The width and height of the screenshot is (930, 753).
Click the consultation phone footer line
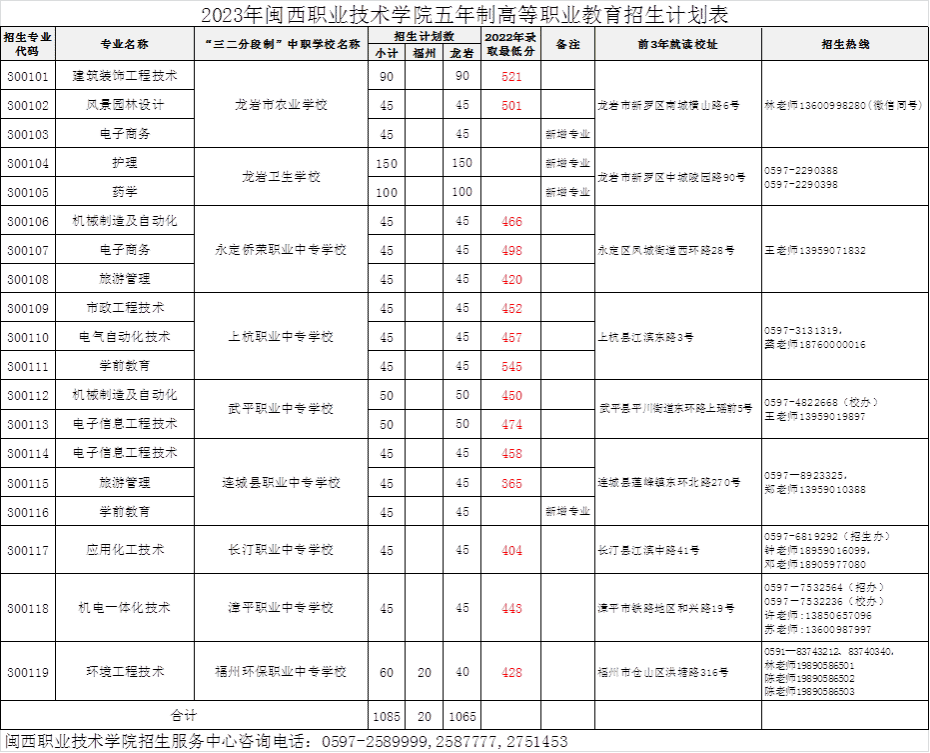(x=286, y=742)
